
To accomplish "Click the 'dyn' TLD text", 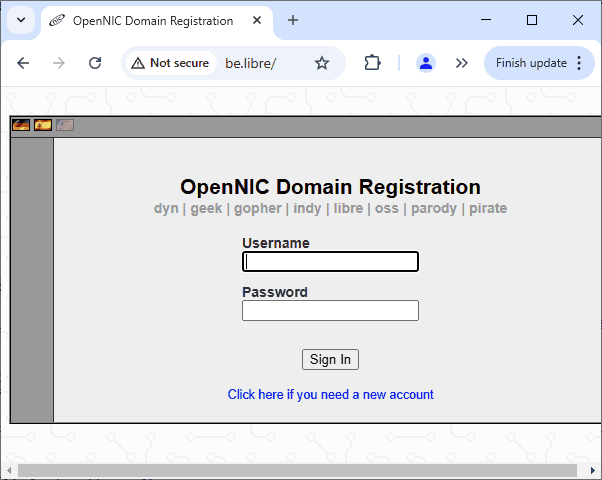I will pos(166,209).
